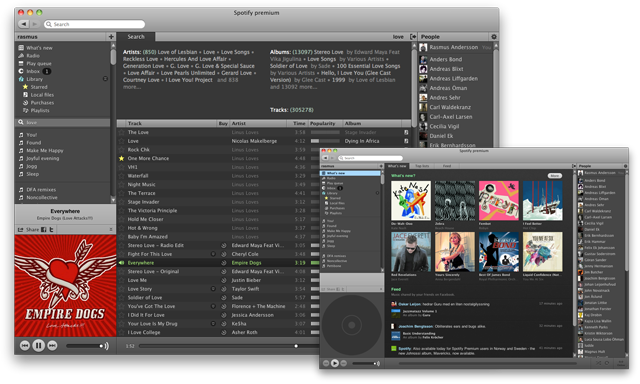Play the 'Everywhere' row by Empire Dogs
640x384 pixels.
tap(218, 263)
